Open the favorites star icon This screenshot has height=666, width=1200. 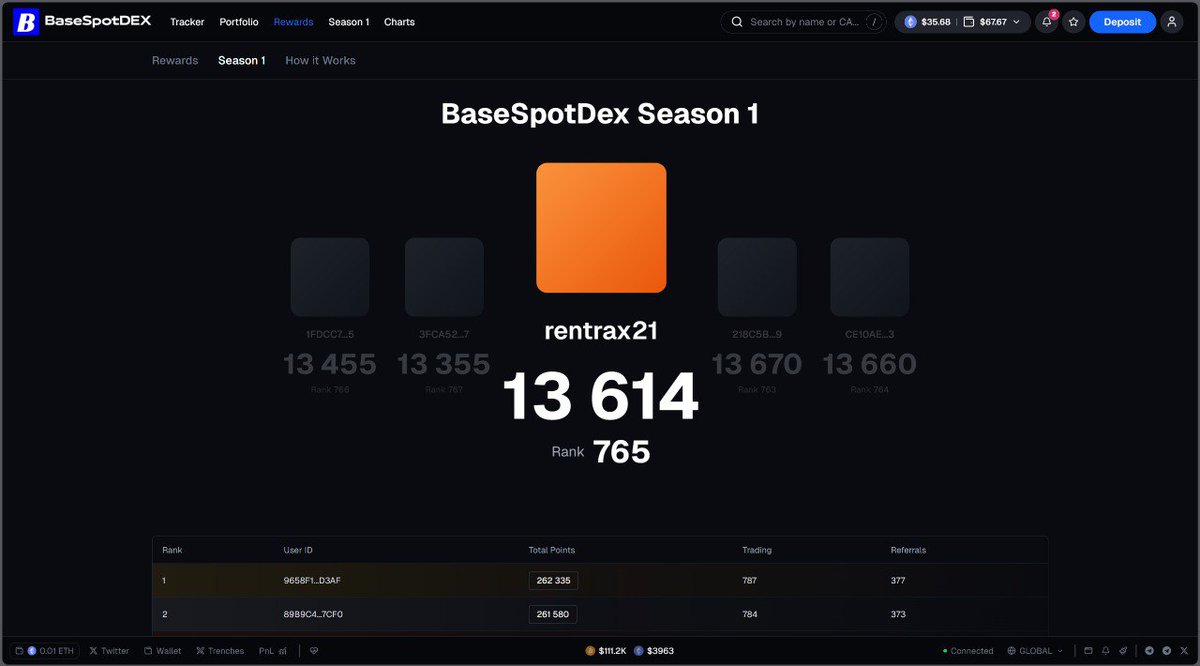pyautogui.click(x=1073, y=22)
